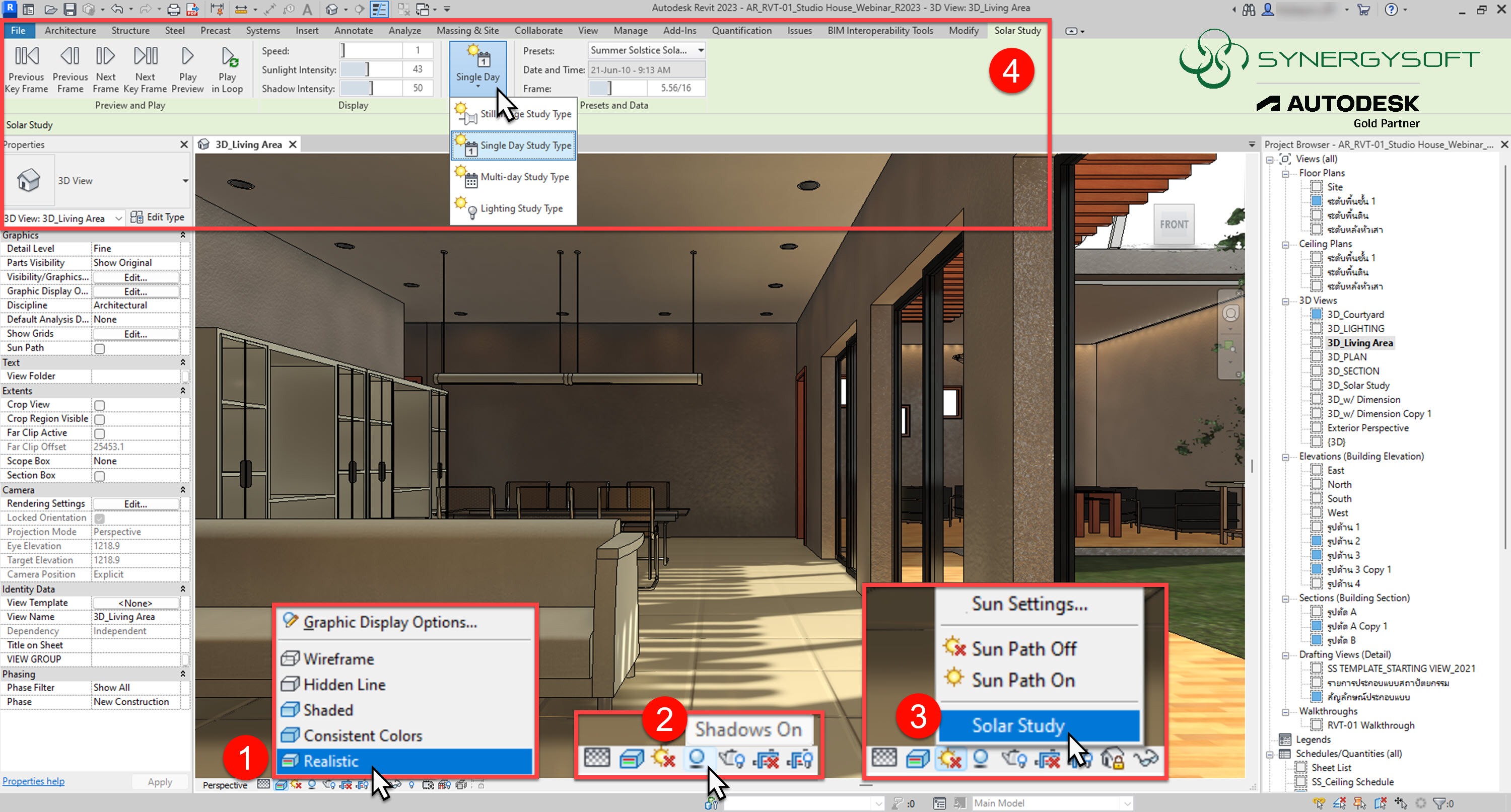The height and width of the screenshot is (812, 1511).
Task: Click the Previous Key Frame icon
Action: (x=26, y=57)
